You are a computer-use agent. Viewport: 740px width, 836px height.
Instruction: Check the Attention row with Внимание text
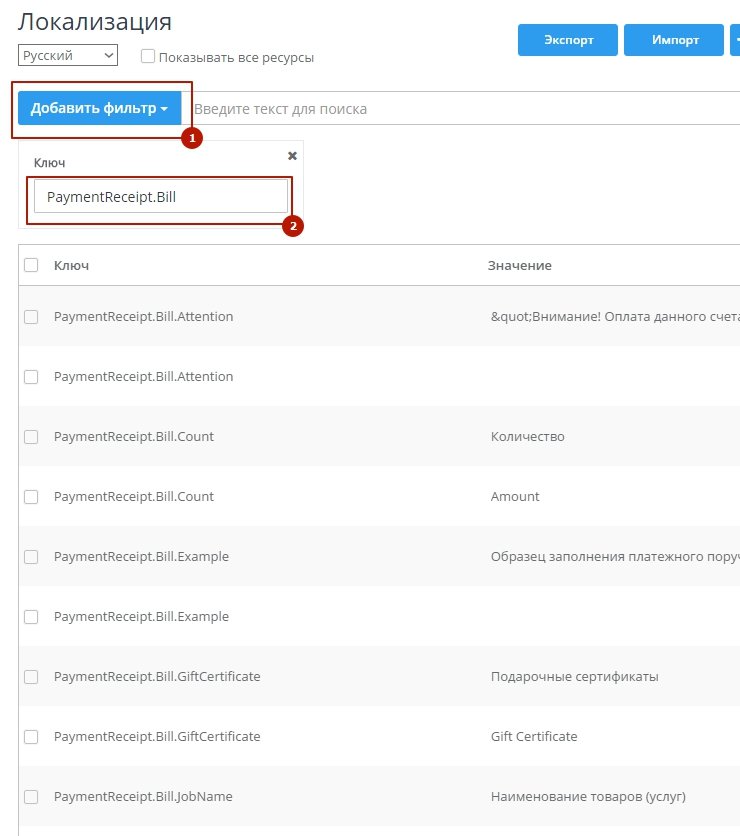pyautogui.click(x=31, y=317)
